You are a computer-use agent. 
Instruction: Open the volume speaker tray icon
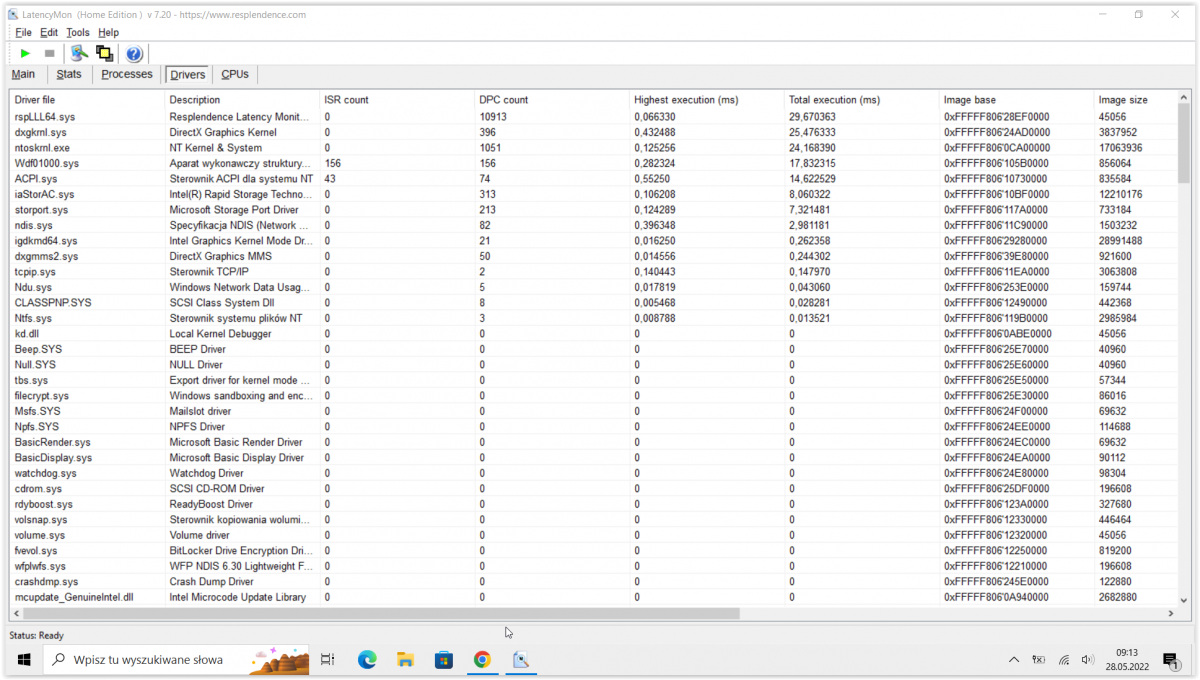click(1088, 659)
